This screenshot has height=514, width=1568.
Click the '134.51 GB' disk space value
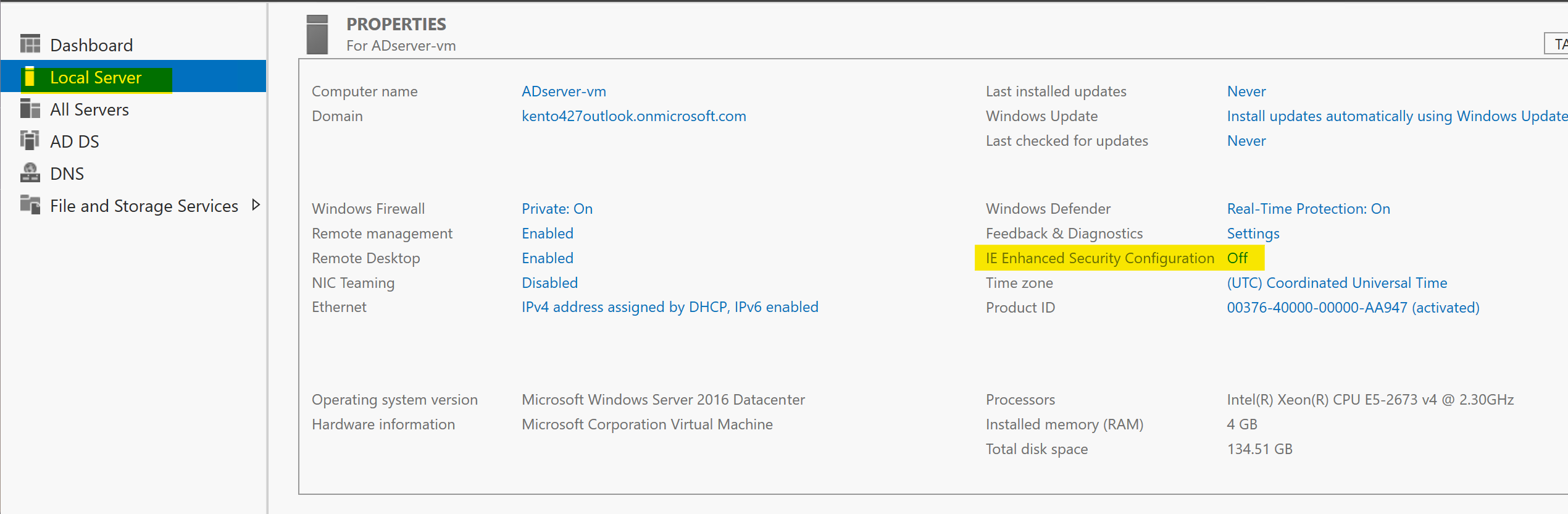(x=1259, y=449)
